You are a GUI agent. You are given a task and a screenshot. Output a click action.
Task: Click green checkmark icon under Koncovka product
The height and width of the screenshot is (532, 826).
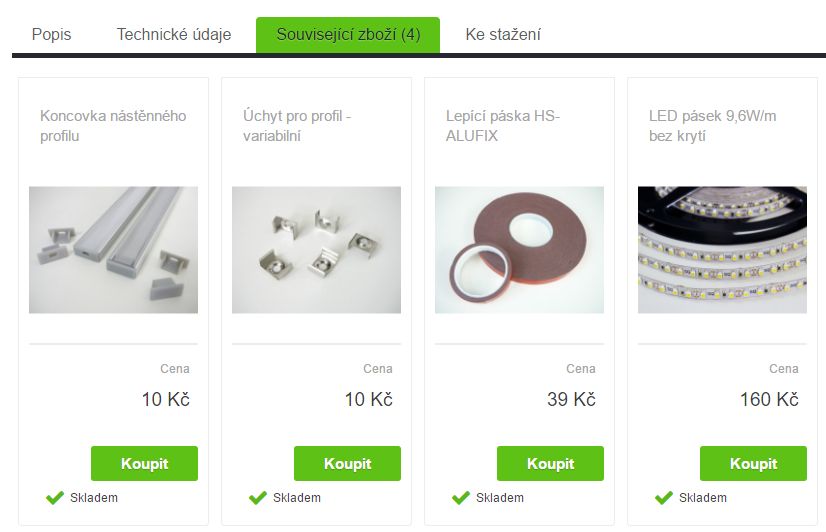click(x=55, y=497)
